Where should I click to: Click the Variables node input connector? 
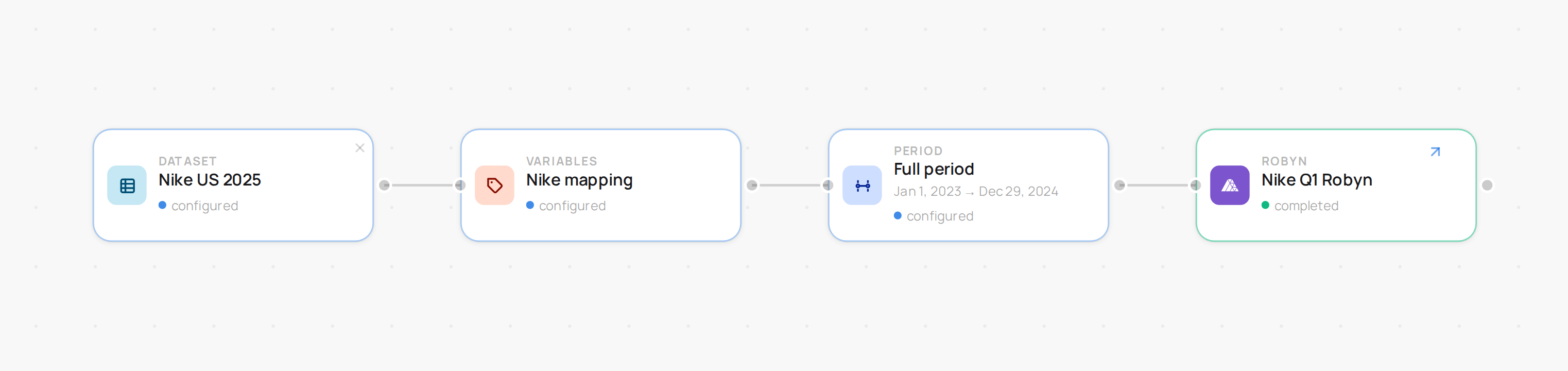click(x=460, y=185)
